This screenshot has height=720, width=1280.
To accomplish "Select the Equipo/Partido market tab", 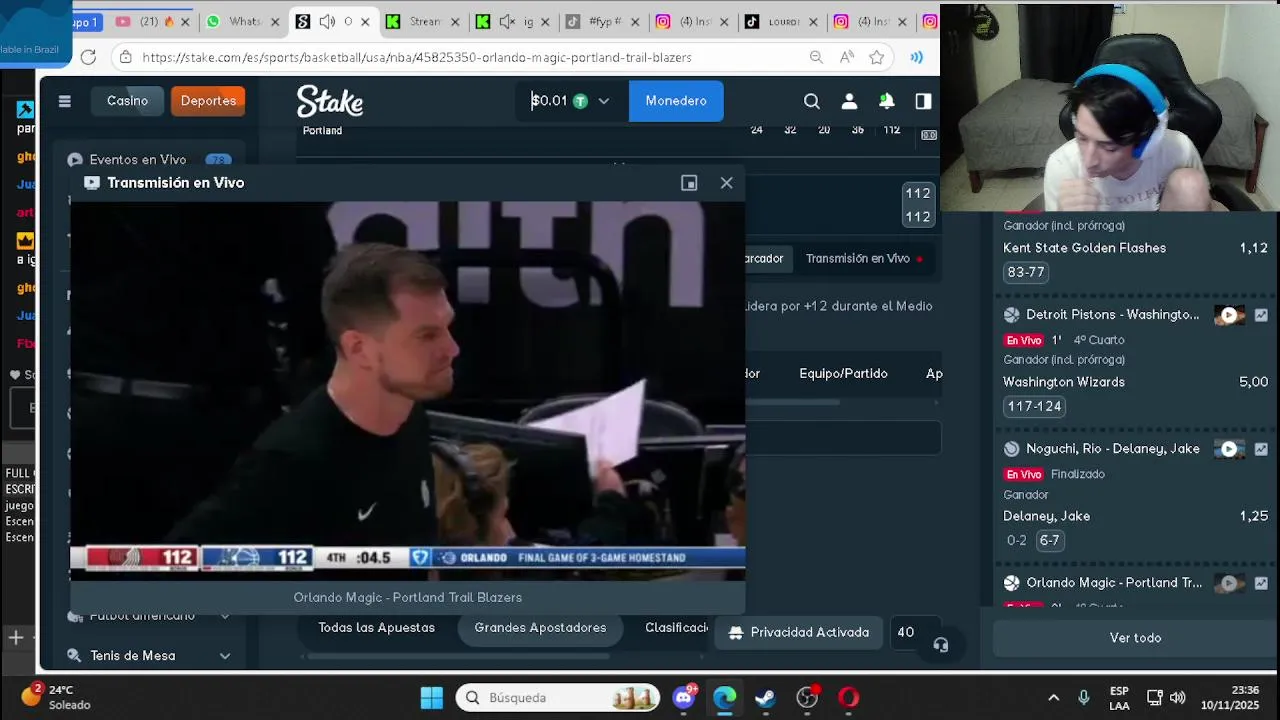I will click(x=843, y=373).
